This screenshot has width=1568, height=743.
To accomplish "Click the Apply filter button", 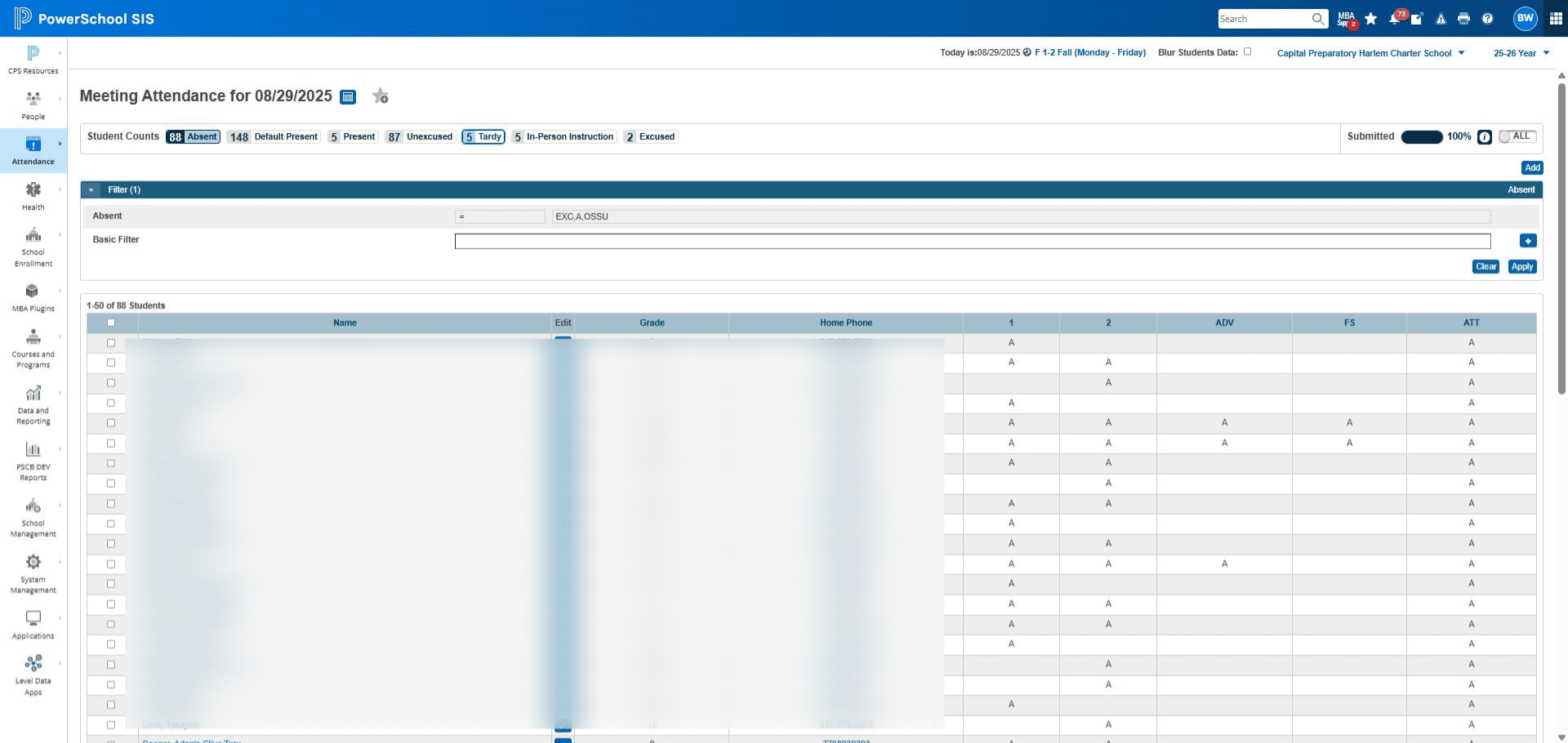I will coord(1522,267).
